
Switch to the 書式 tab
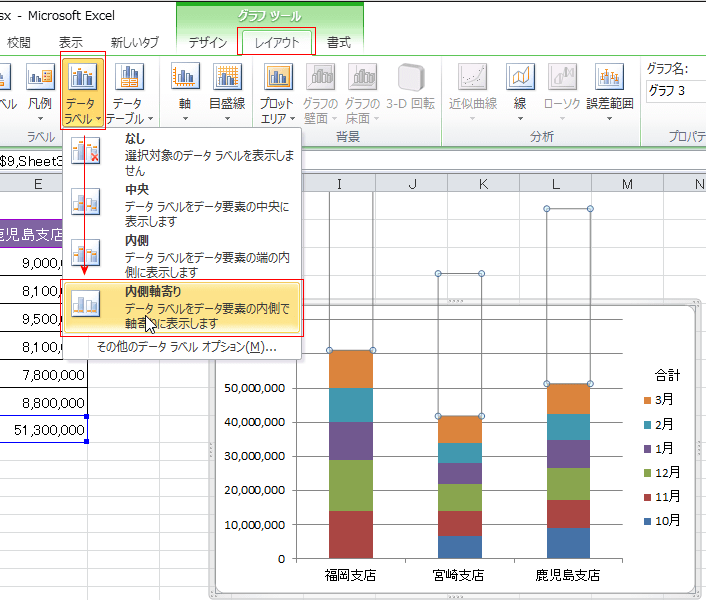[339, 42]
